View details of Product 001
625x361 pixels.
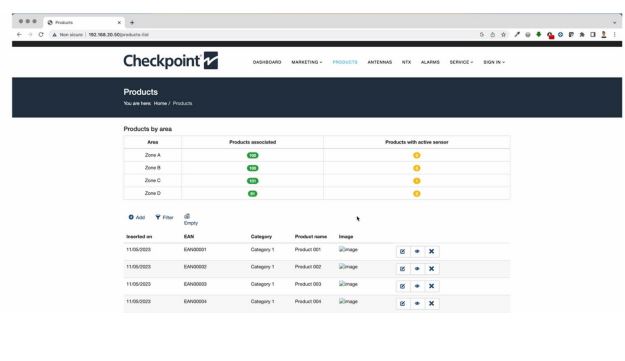(x=417, y=251)
